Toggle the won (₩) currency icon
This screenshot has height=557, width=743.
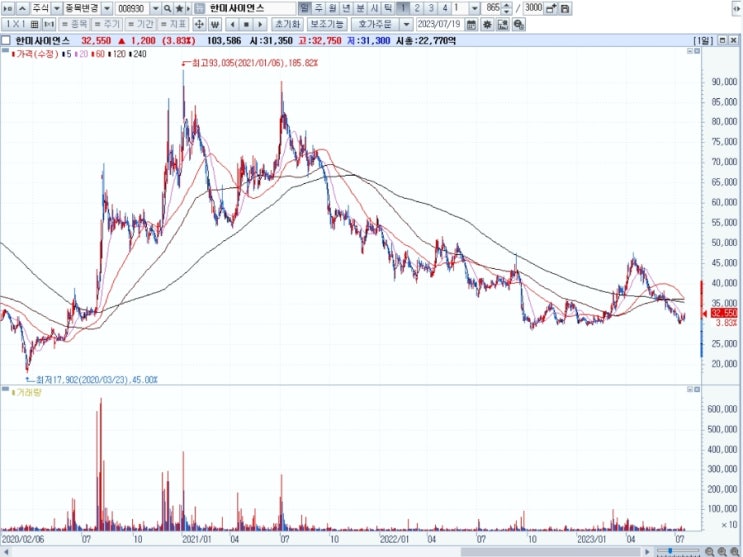pos(215,24)
